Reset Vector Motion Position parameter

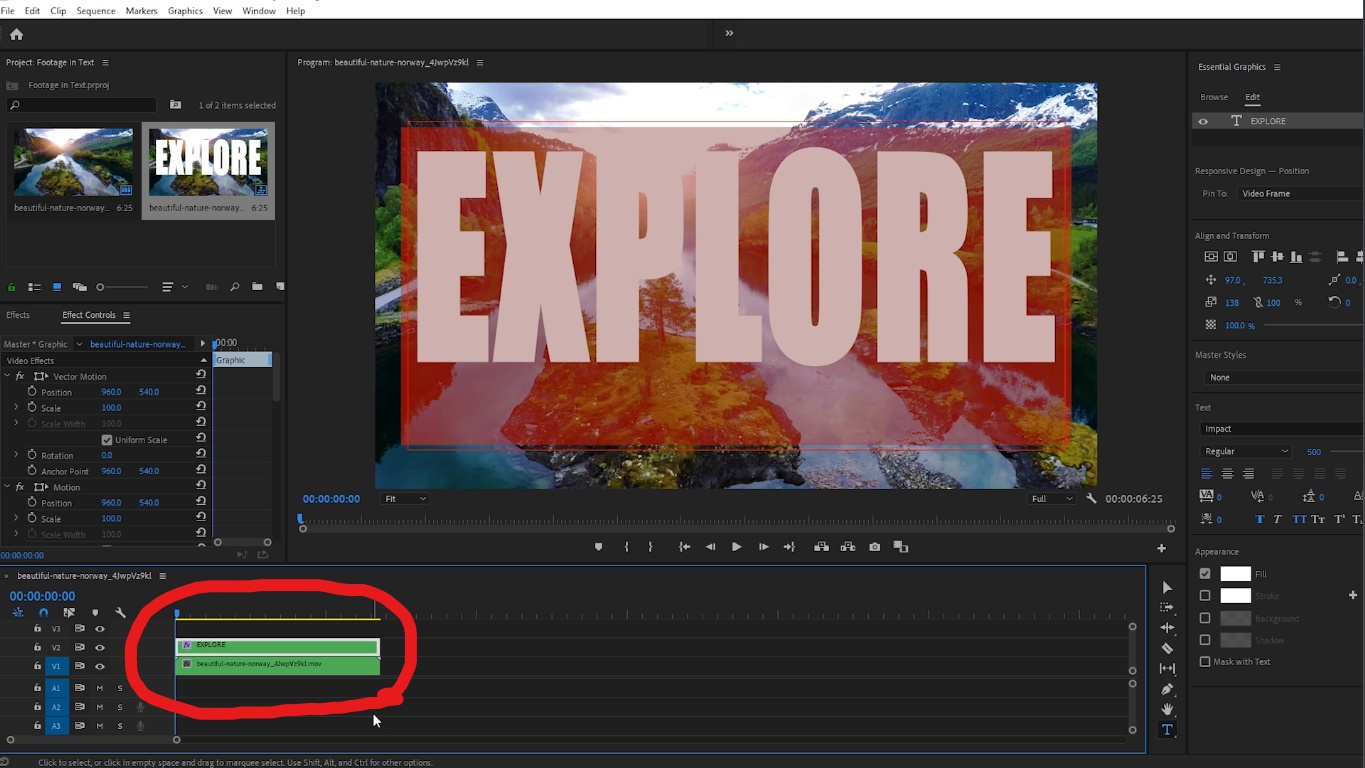201,391
